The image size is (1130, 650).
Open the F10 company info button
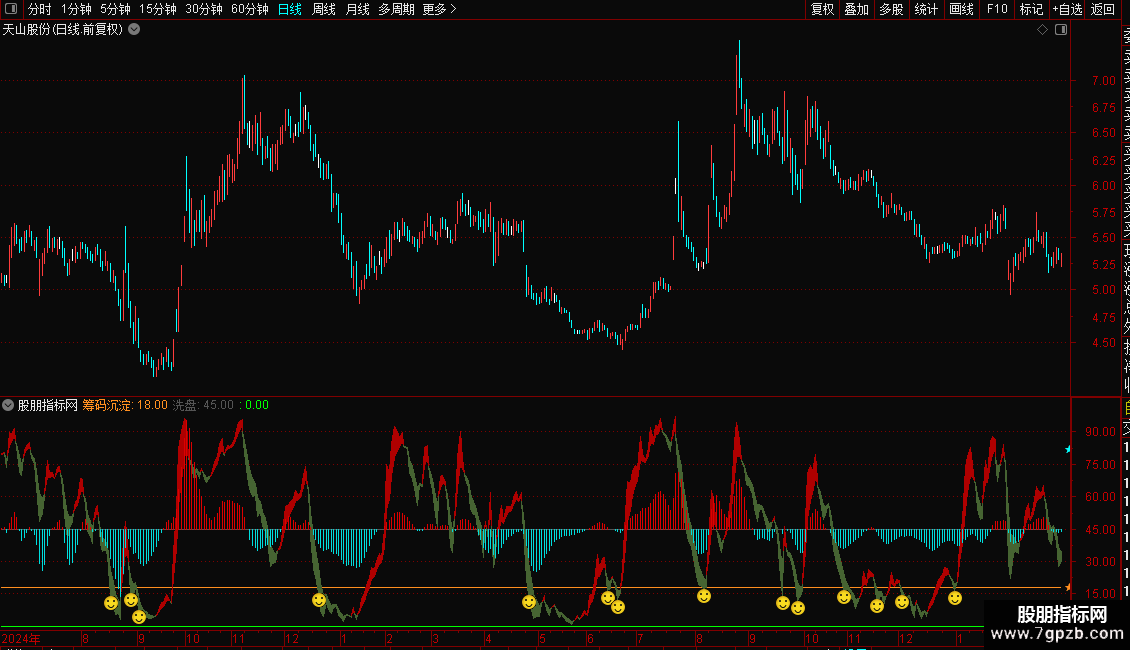[997, 9]
